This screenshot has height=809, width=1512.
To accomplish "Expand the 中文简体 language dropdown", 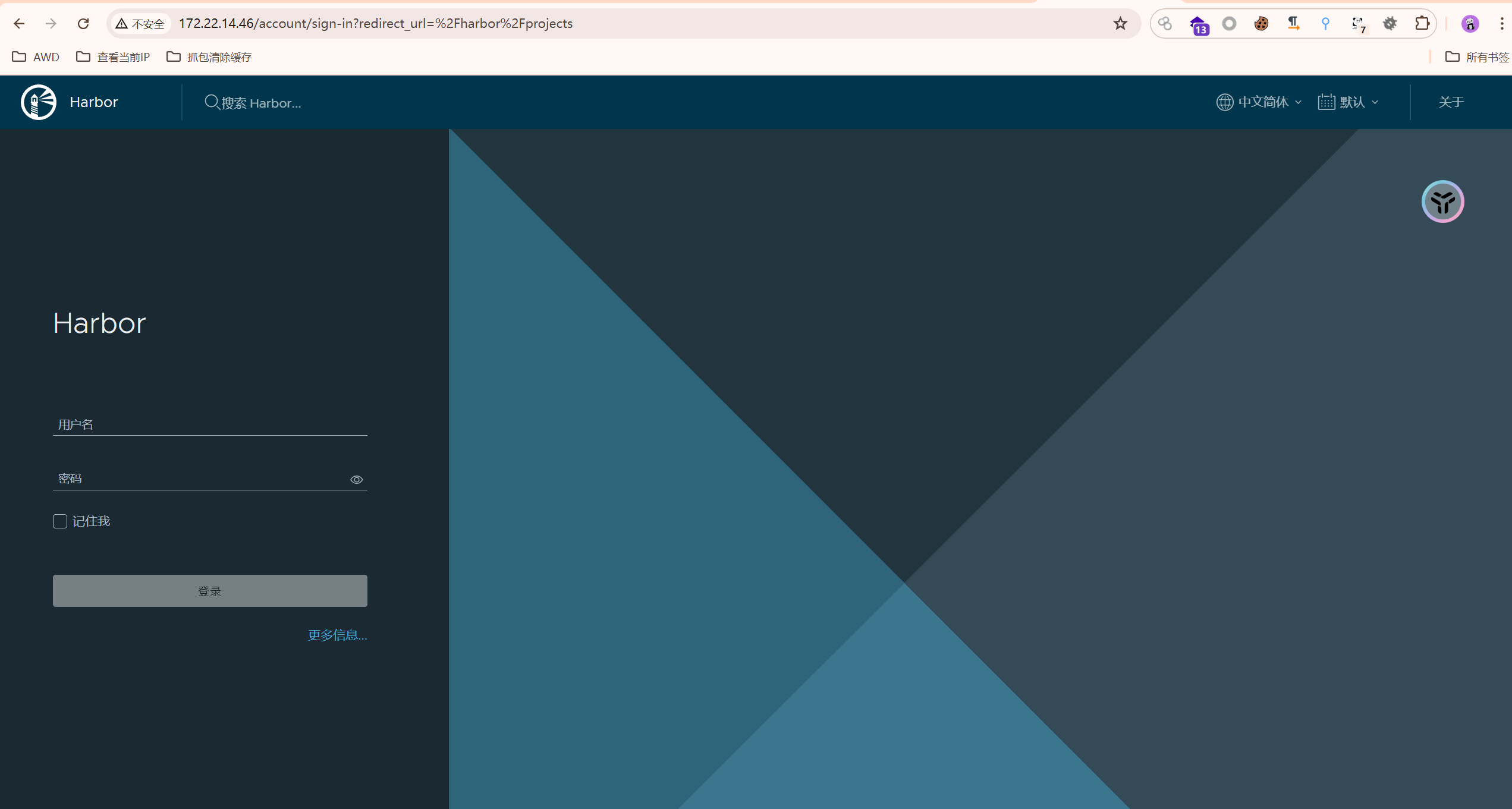I will pyautogui.click(x=1259, y=102).
